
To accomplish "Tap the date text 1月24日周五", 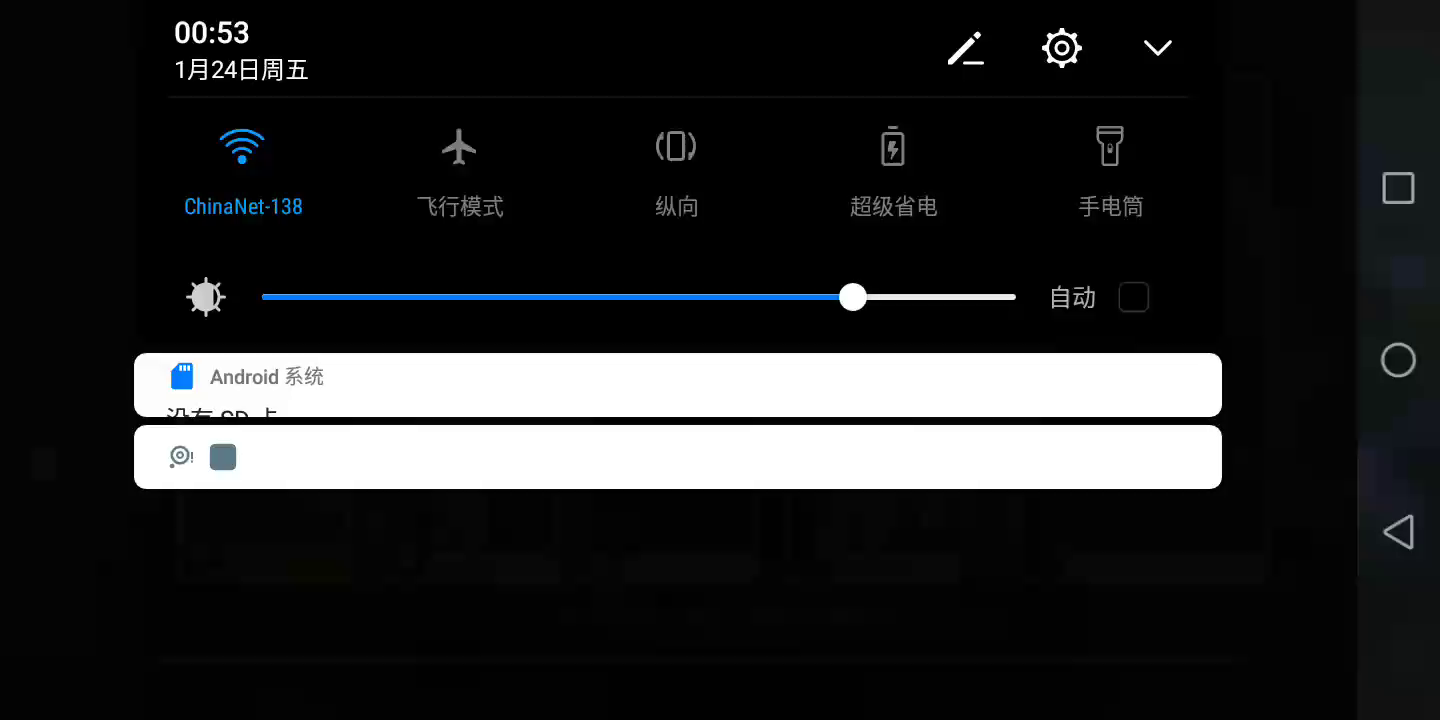I will 241,70.
